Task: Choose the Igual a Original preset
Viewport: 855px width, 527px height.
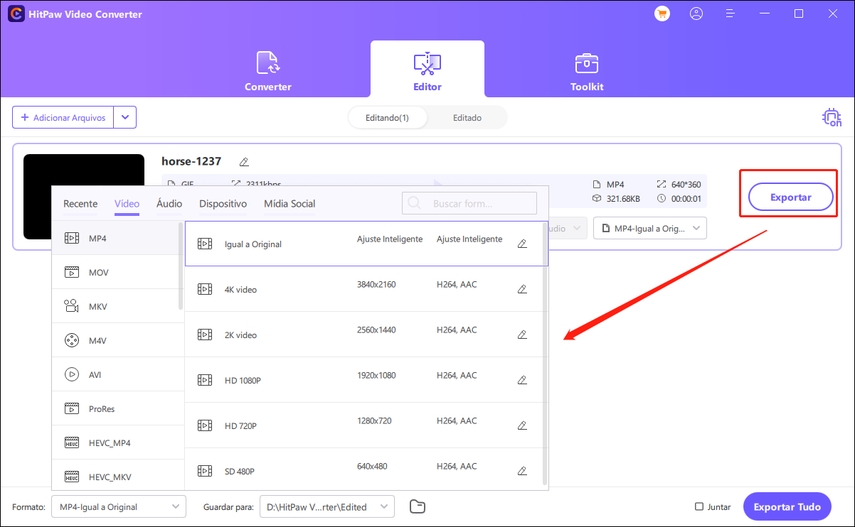Action: (x=364, y=244)
